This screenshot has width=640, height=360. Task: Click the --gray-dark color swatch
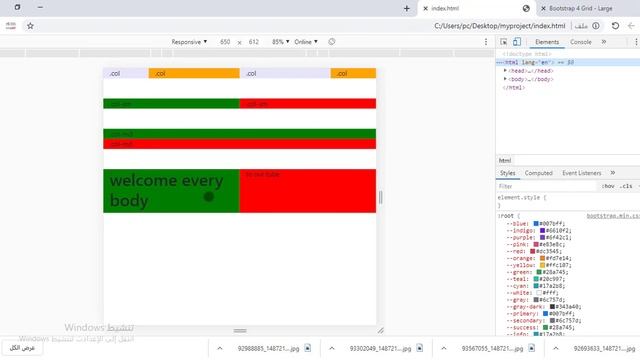point(552,307)
